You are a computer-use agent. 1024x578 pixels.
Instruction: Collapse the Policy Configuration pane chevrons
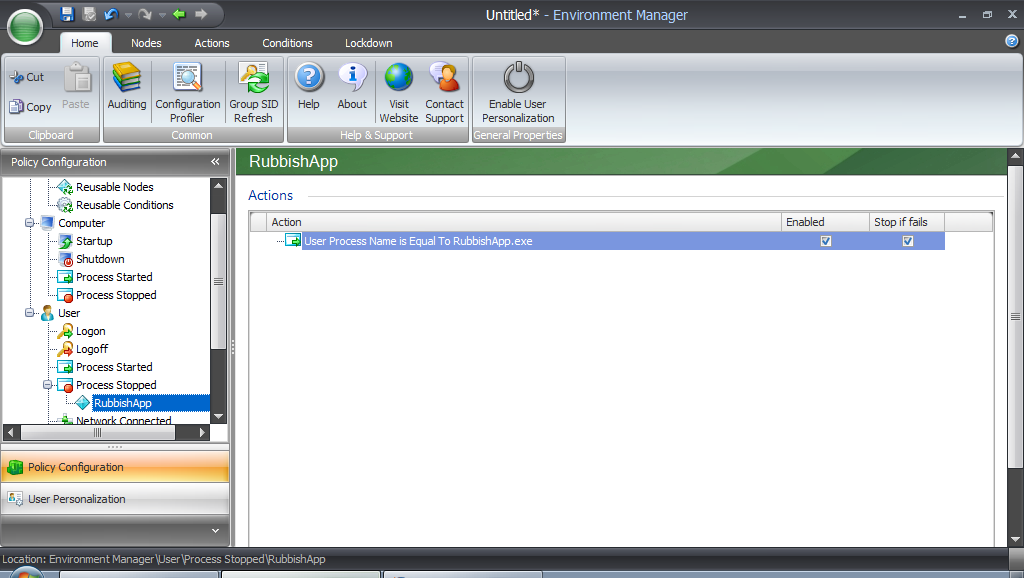click(x=216, y=161)
